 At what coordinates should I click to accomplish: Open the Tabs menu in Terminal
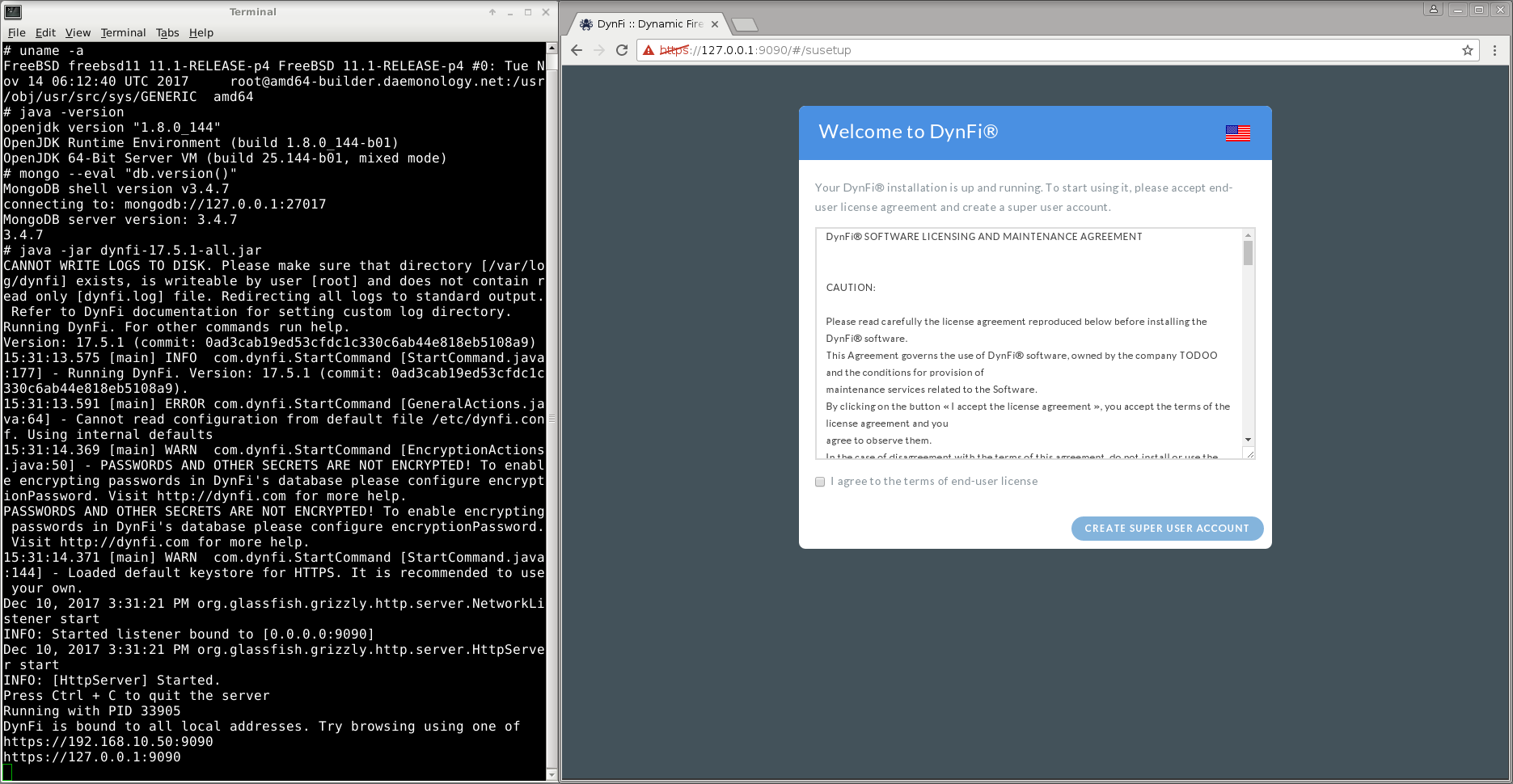click(x=167, y=32)
